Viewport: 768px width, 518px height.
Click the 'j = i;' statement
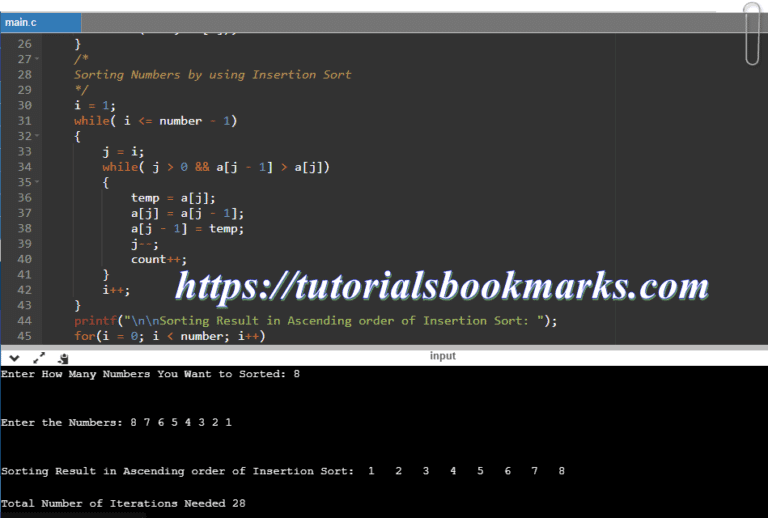(x=123, y=152)
